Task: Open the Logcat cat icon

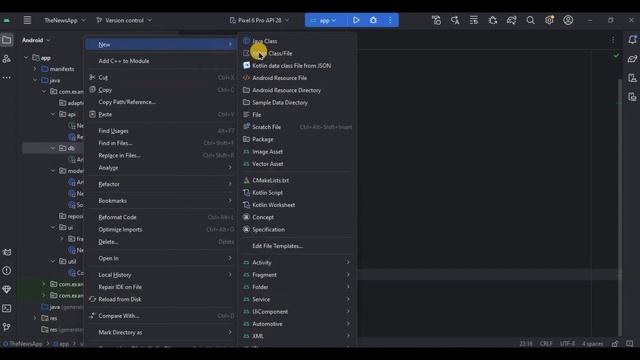Action: [7, 252]
